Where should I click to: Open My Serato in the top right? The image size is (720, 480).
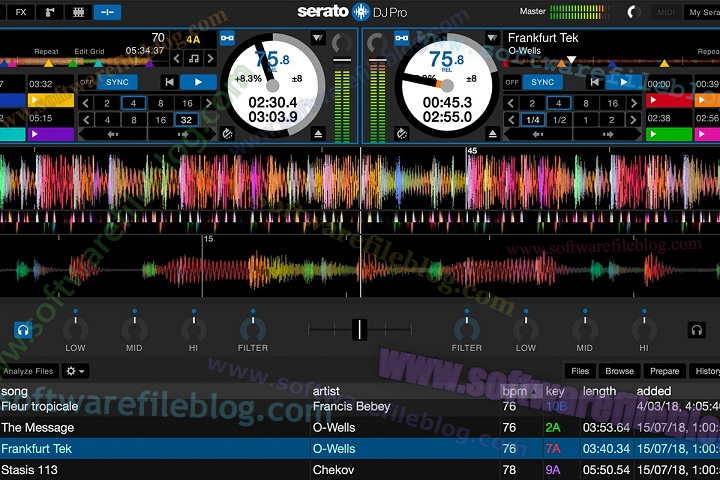click(x=703, y=12)
